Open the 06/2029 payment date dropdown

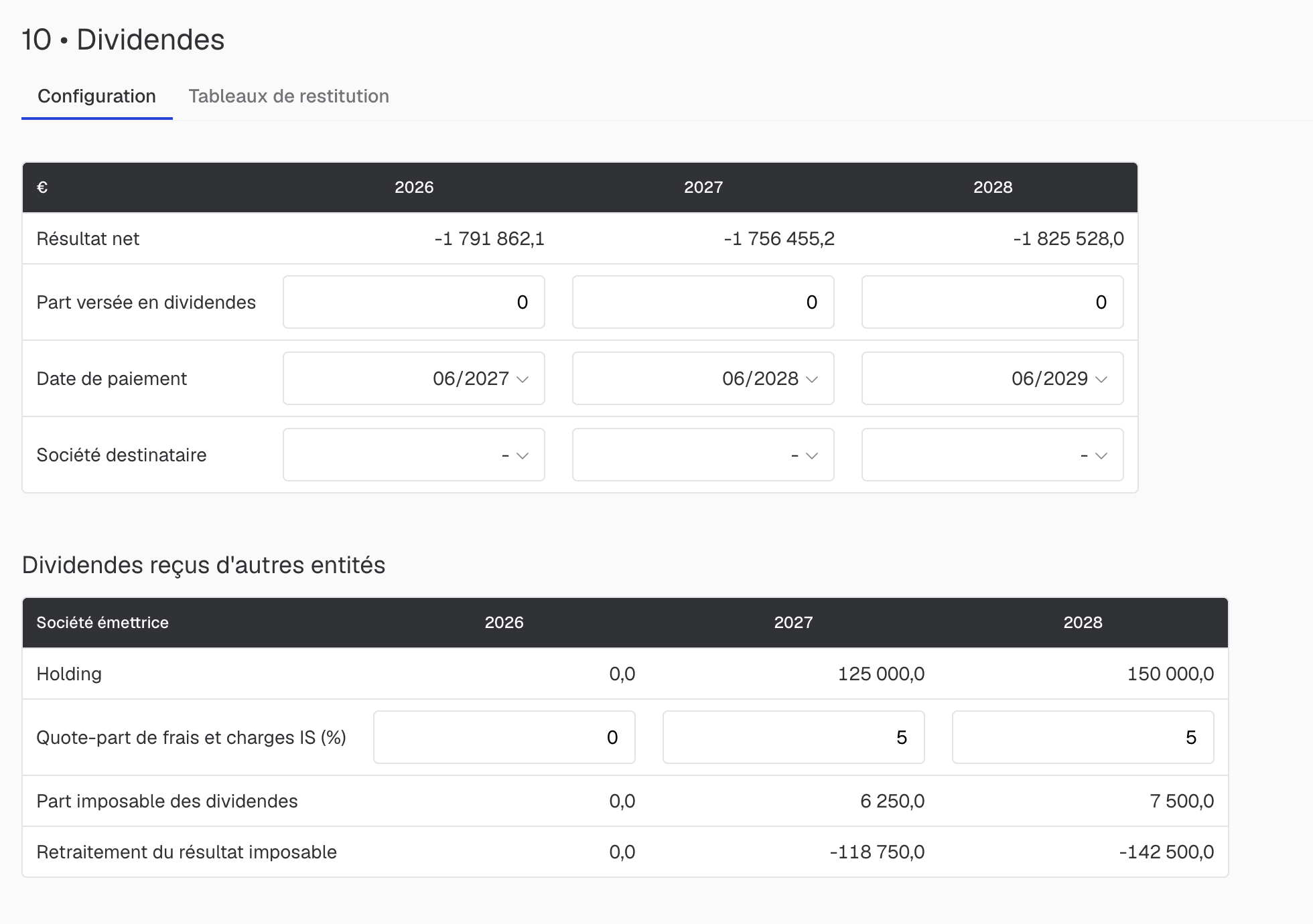(993, 378)
